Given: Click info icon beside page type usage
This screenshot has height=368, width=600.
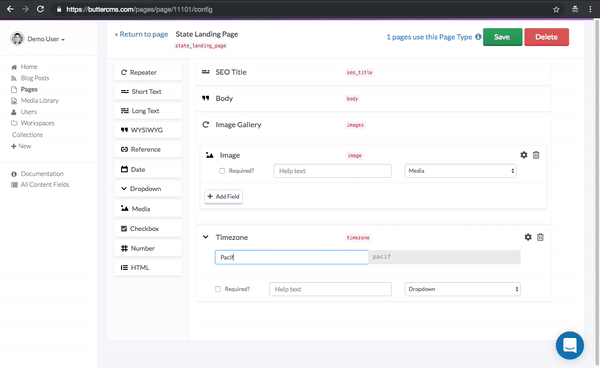Looking at the screenshot, I should click(x=478, y=37).
